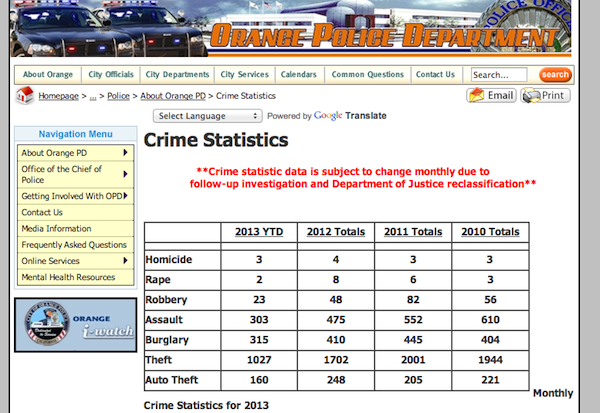This screenshot has width=600, height=413.
Task: Open Frequently Asked Questions link
Action: click(74, 244)
